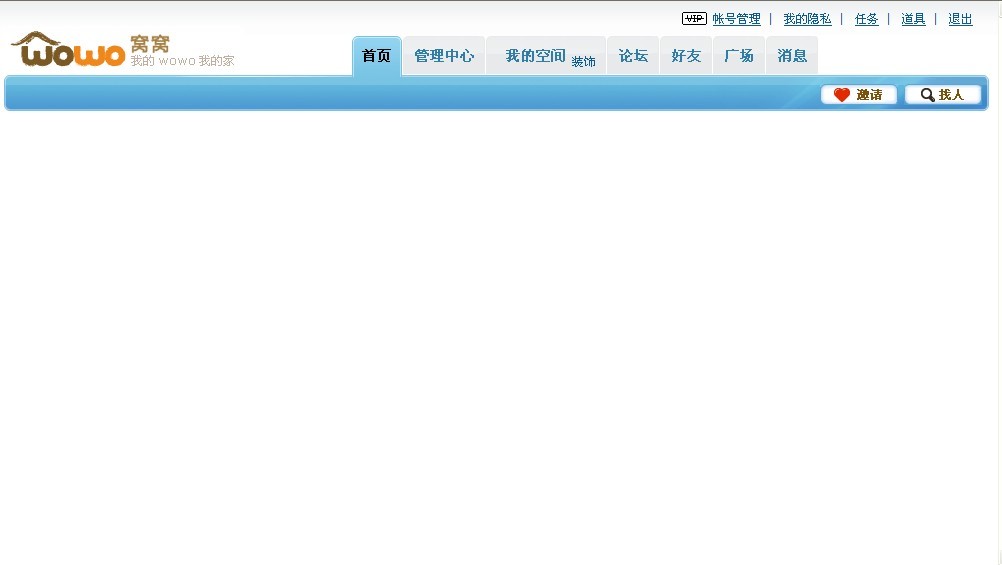Screen dimensions: 1002x565
Task: Open the 道具 items link
Action: (913, 19)
